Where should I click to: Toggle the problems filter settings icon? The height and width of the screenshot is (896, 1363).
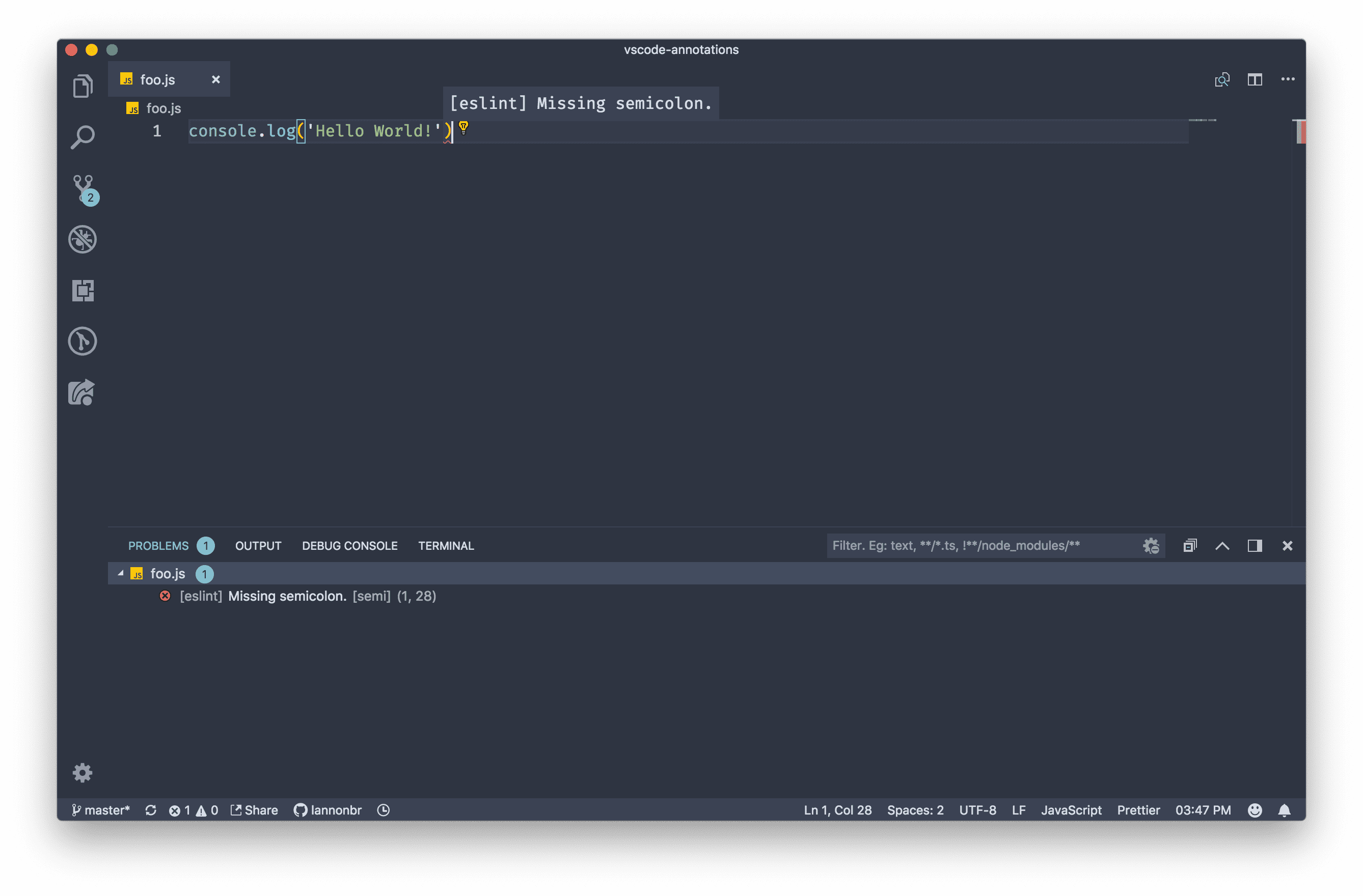click(x=1151, y=546)
